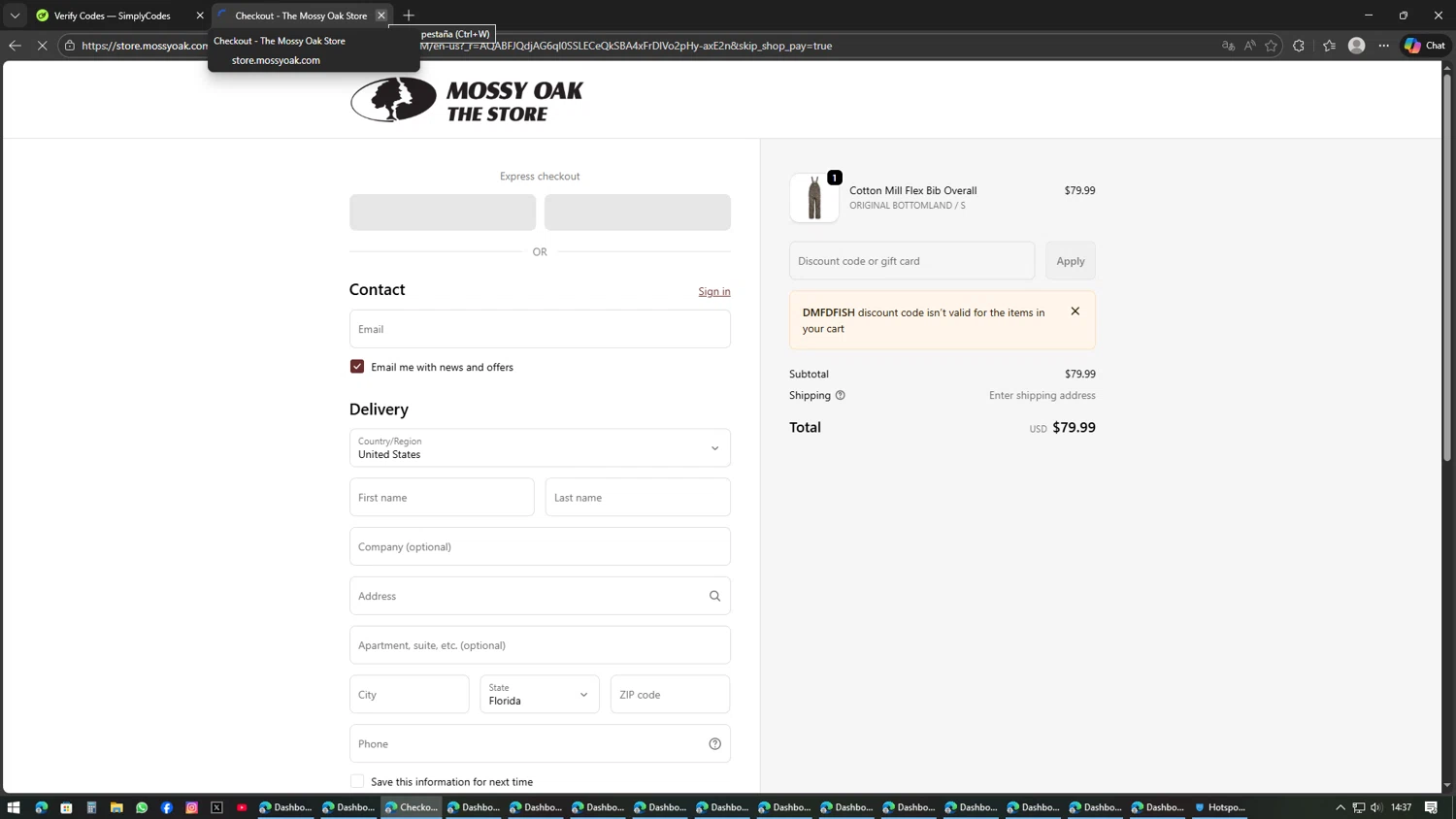Click the Cotton Mill Flex Bib Overall product name
The image size is (1456, 819).
(x=913, y=191)
